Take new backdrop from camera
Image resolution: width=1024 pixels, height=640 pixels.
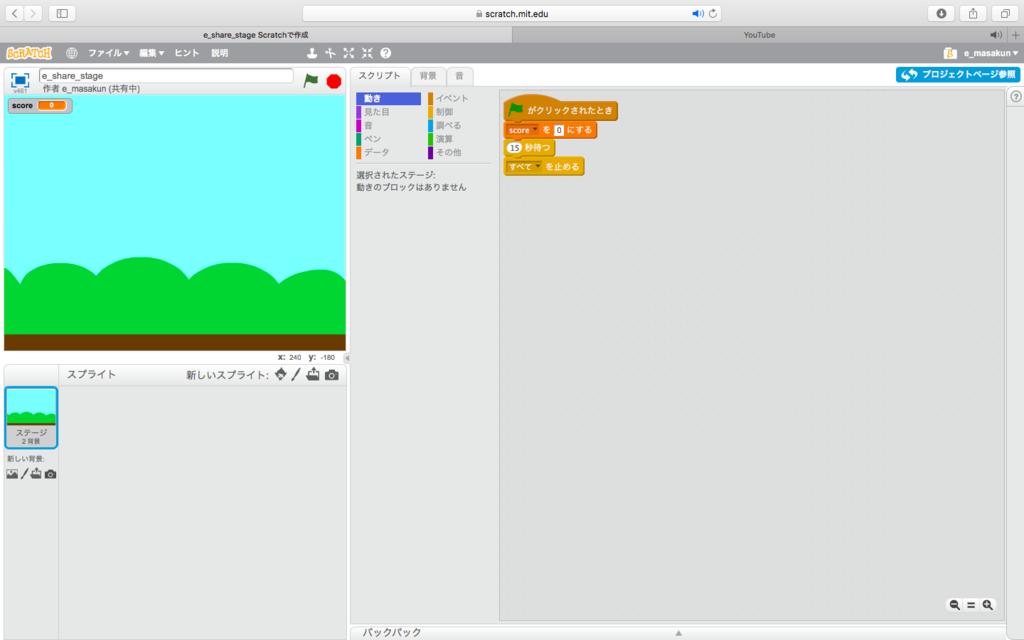tap(50, 474)
